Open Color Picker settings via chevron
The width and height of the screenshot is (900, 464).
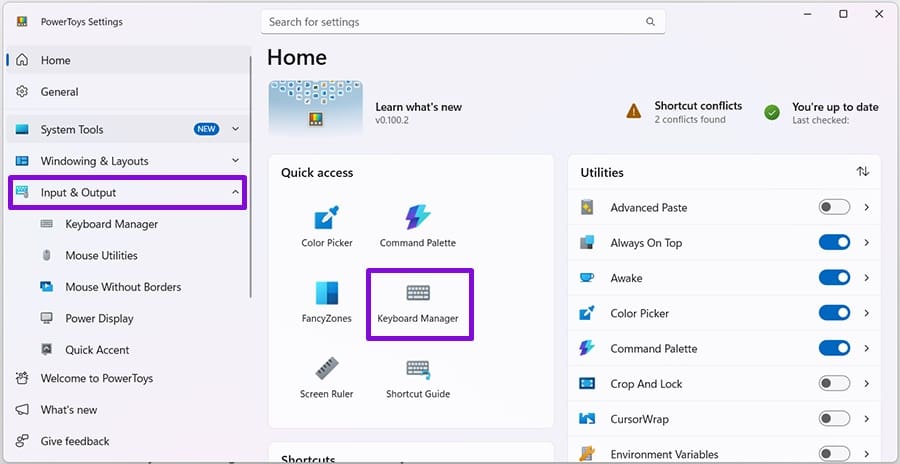(x=867, y=313)
